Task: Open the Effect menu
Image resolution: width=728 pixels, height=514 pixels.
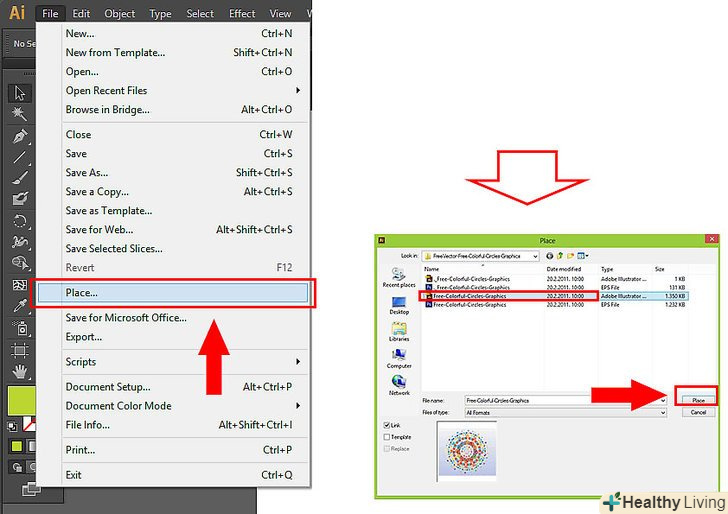Action: 242,13
